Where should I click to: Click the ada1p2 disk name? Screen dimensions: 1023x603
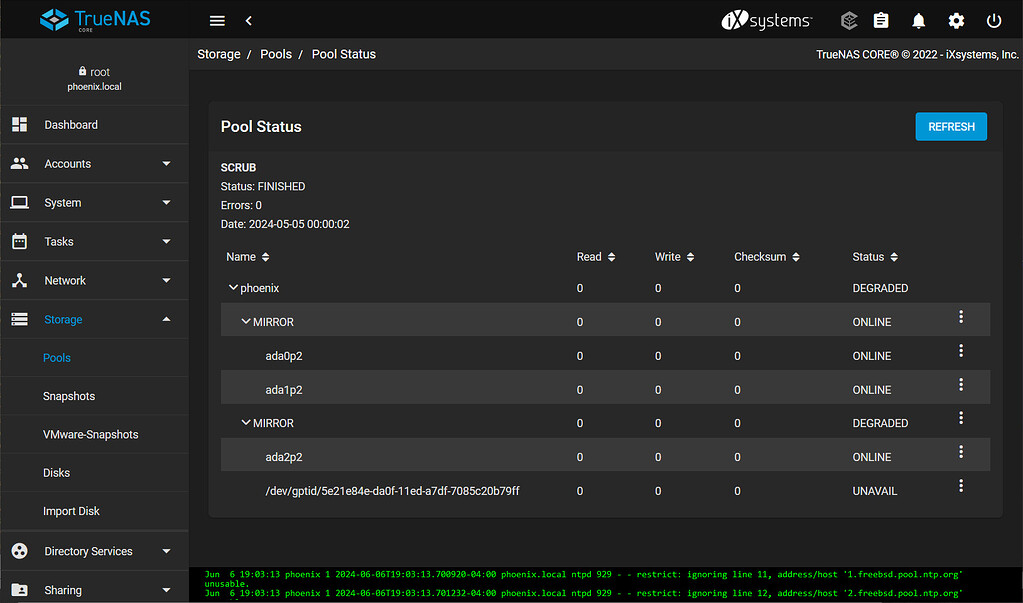click(x=284, y=390)
